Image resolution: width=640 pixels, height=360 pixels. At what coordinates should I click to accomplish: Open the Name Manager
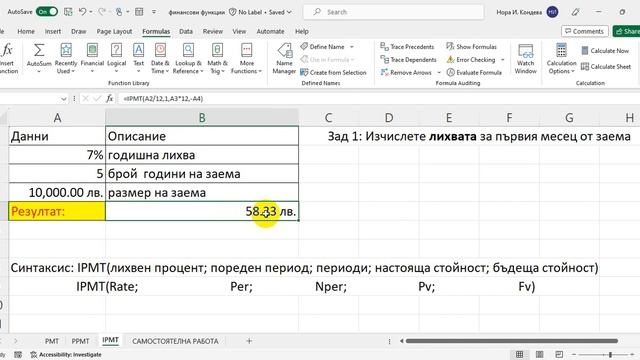tap(284, 59)
